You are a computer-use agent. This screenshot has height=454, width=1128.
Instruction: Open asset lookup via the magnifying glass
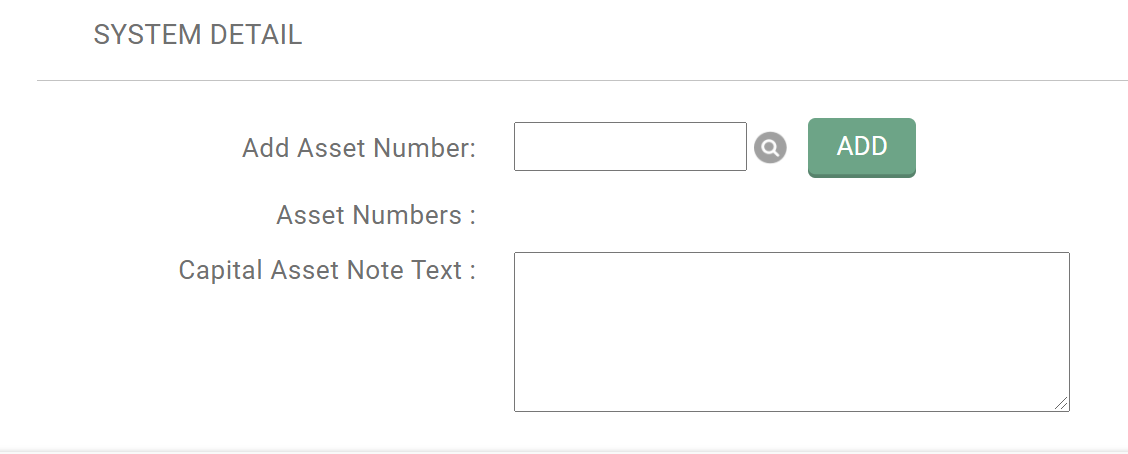point(770,148)
